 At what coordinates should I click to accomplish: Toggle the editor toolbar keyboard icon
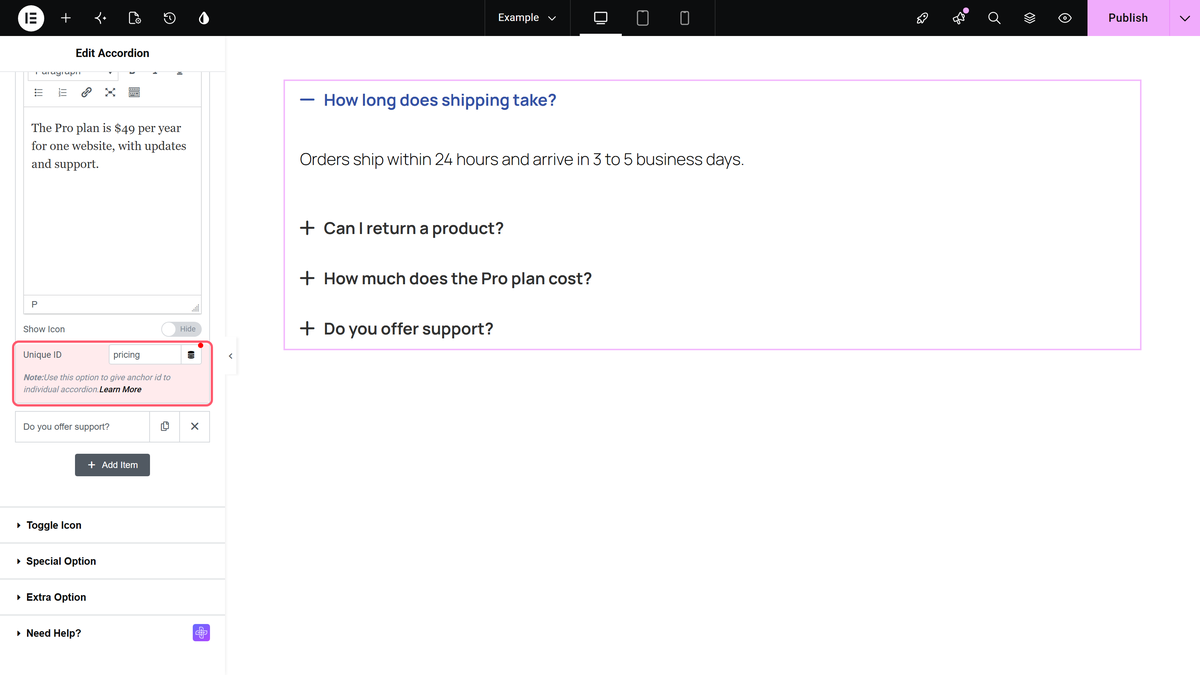[x=134, y=92]
